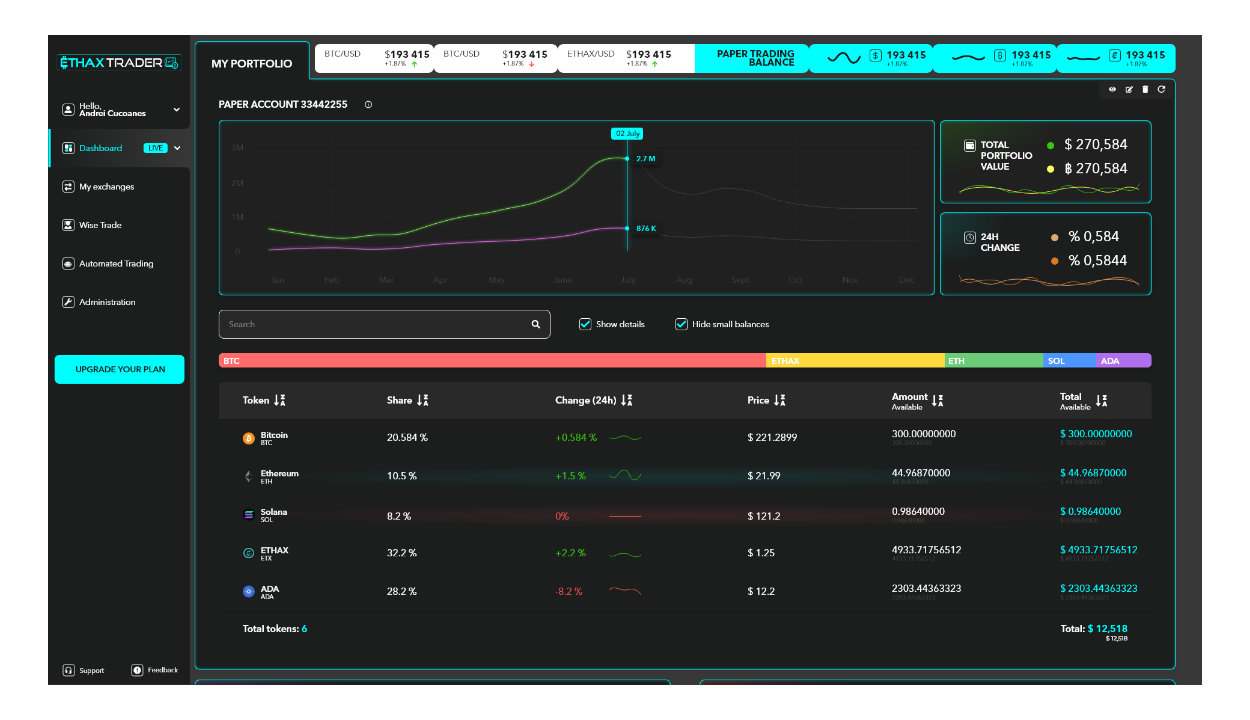Enable the Show details checkbox

tap(585, 323)
